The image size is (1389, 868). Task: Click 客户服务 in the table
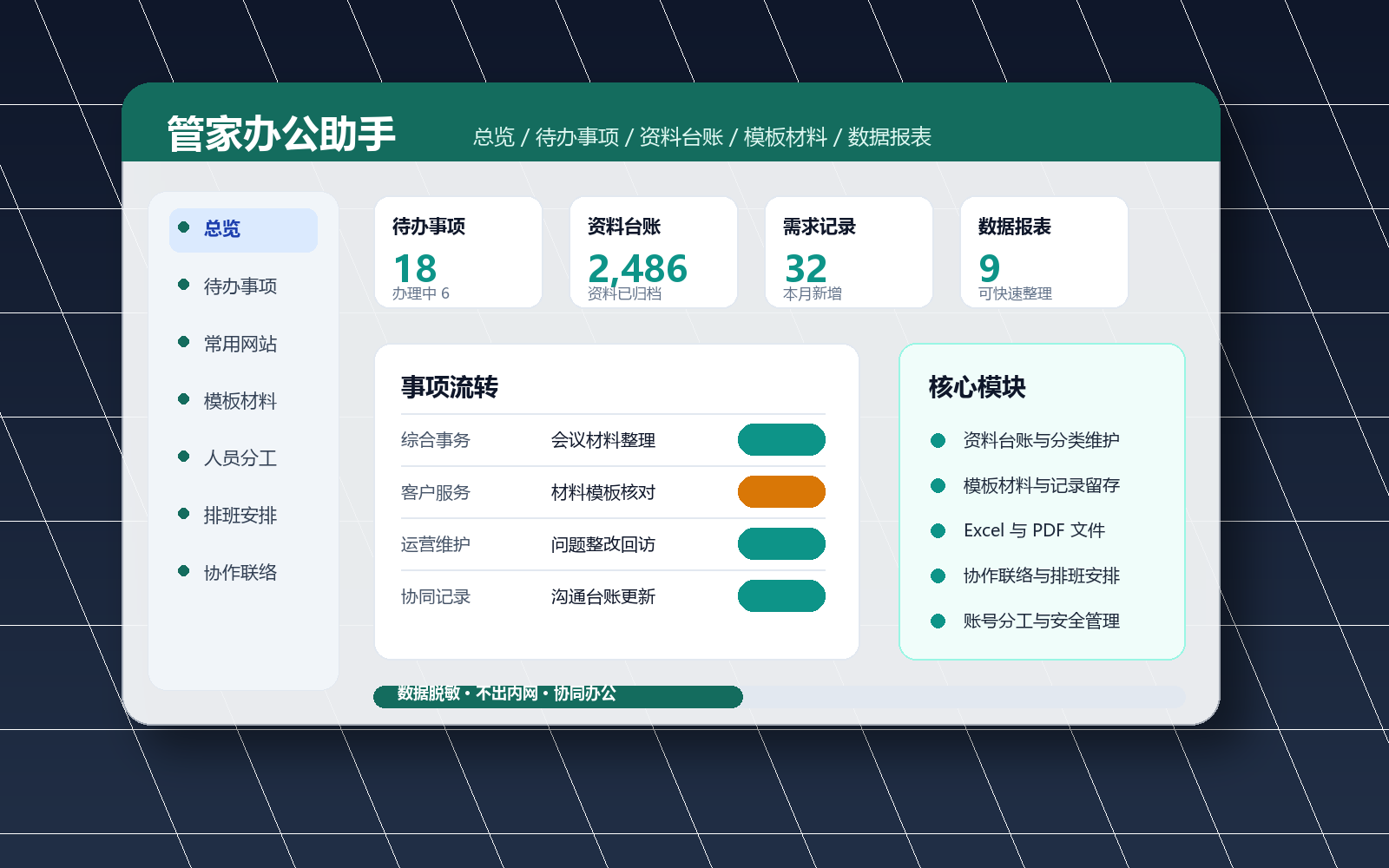(x=436, y=492)
